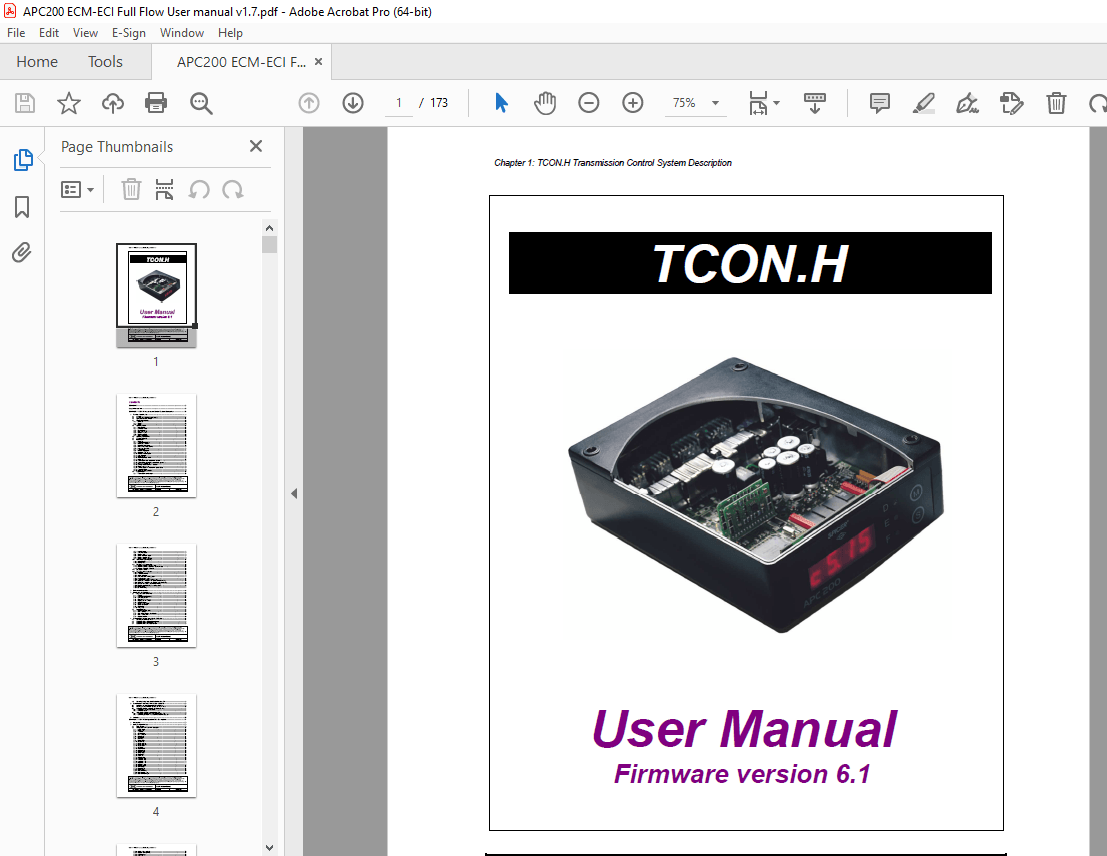Select the Fill & Sign pen tool
Image resolution: width=1107 pixels, height=856 pixels.
tap(967, 103)
